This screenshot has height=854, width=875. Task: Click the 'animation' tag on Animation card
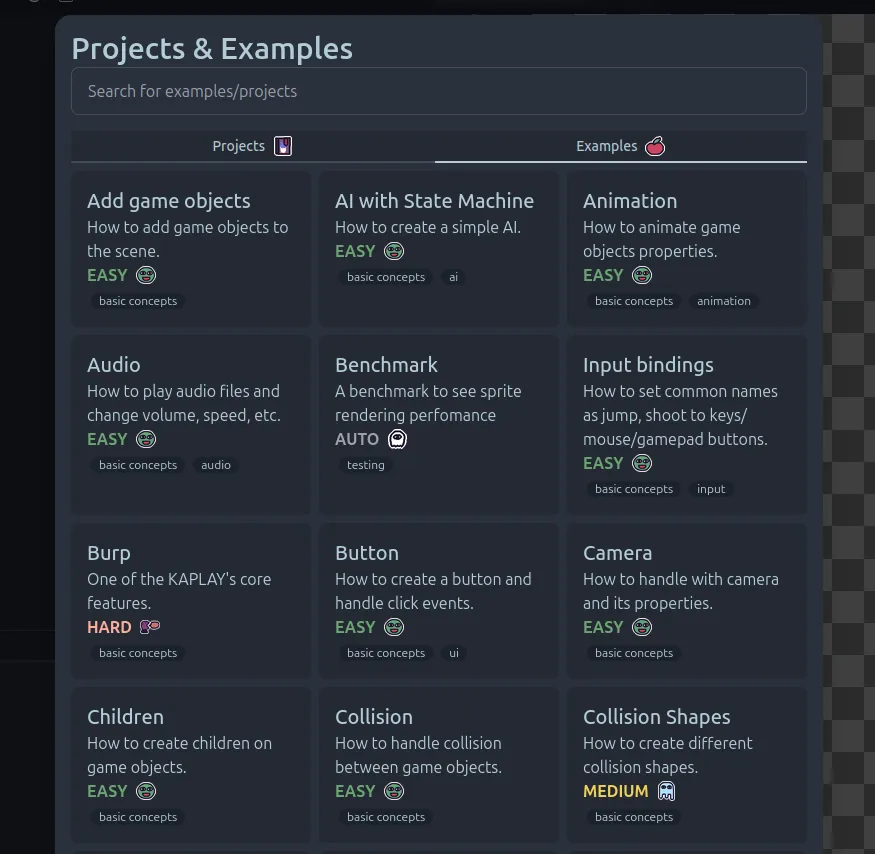point(723,301)
